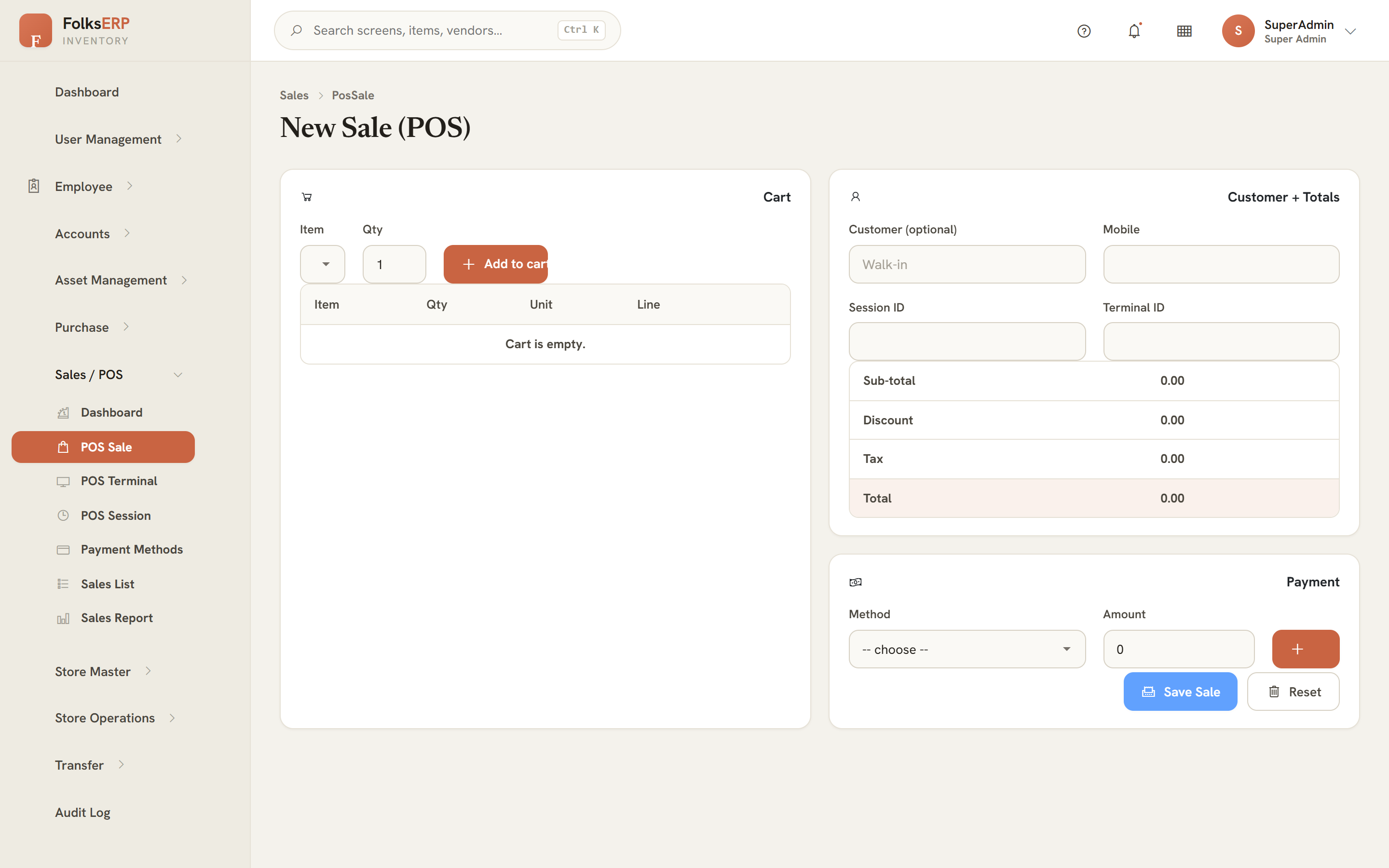Click the Tax row label
This screenshot has width=1389, height=868.
pyautogui.click(x=873, y=459)
